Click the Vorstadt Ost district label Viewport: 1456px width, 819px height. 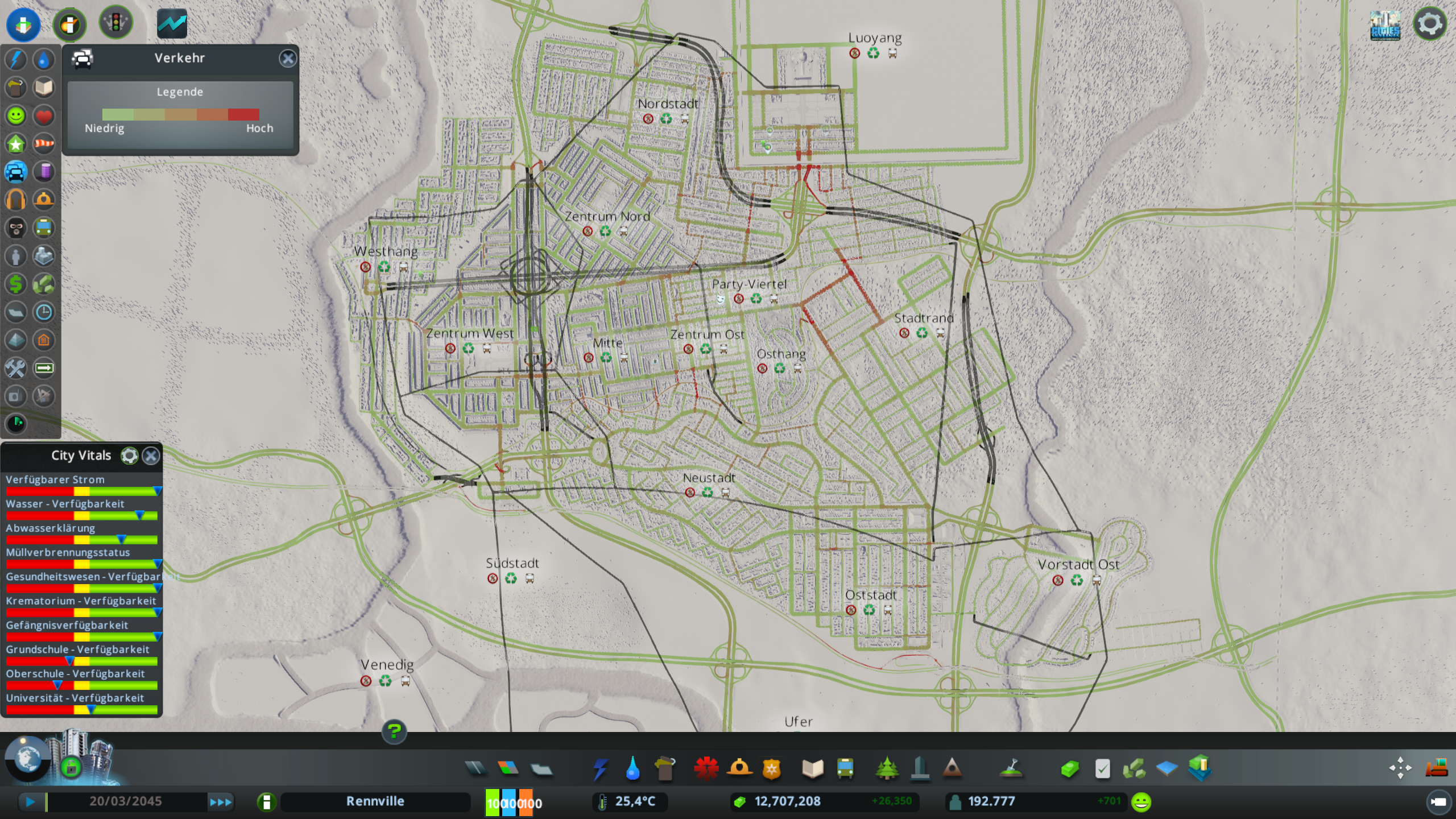pyautogui.click(x=1078, y=564)
